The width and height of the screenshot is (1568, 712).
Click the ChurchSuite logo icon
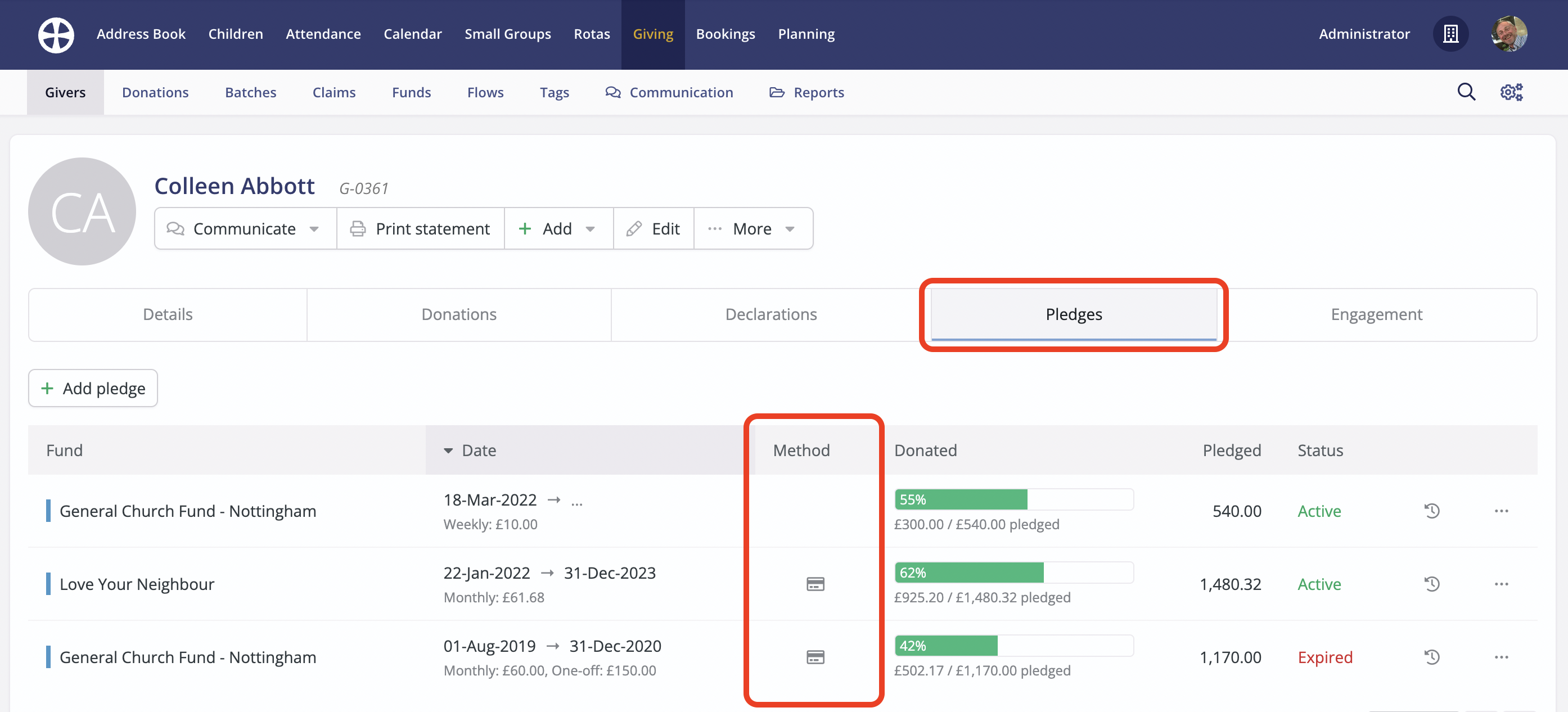[56, 35]
